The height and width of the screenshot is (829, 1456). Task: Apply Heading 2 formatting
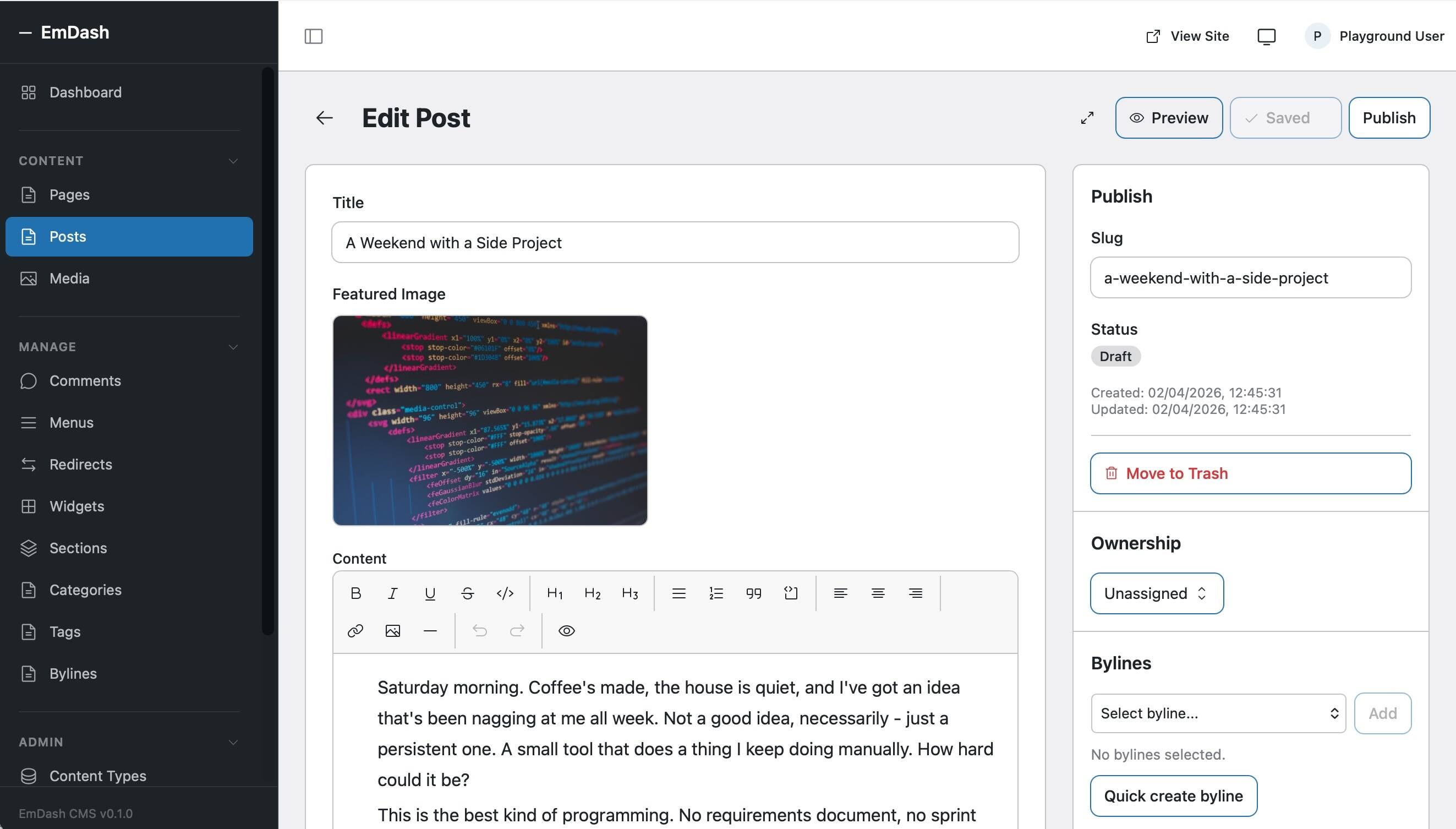click(592, 593)
